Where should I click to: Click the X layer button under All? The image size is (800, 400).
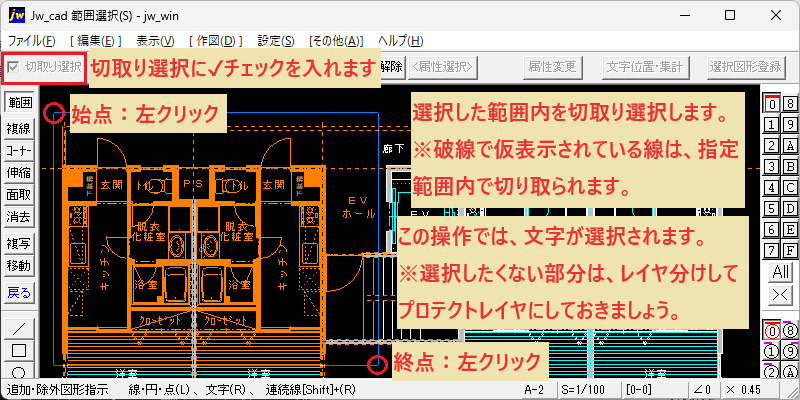780,294
